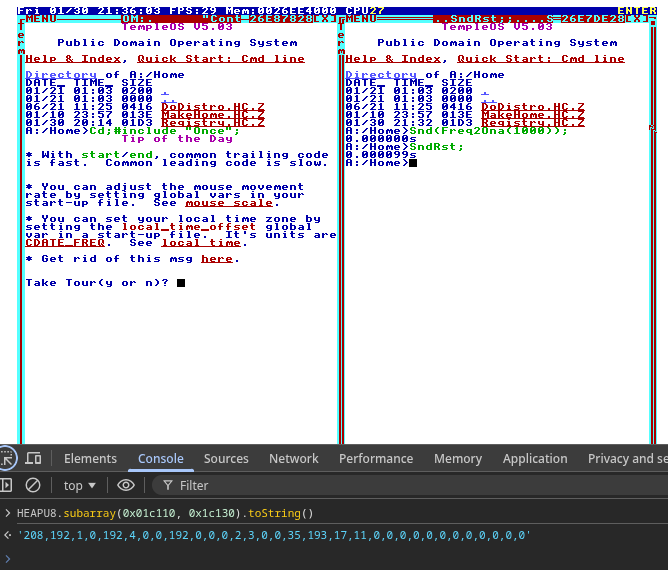Select the Memory tab in DevTools
This screenshot has width=668, height=570.
point(458,458)
